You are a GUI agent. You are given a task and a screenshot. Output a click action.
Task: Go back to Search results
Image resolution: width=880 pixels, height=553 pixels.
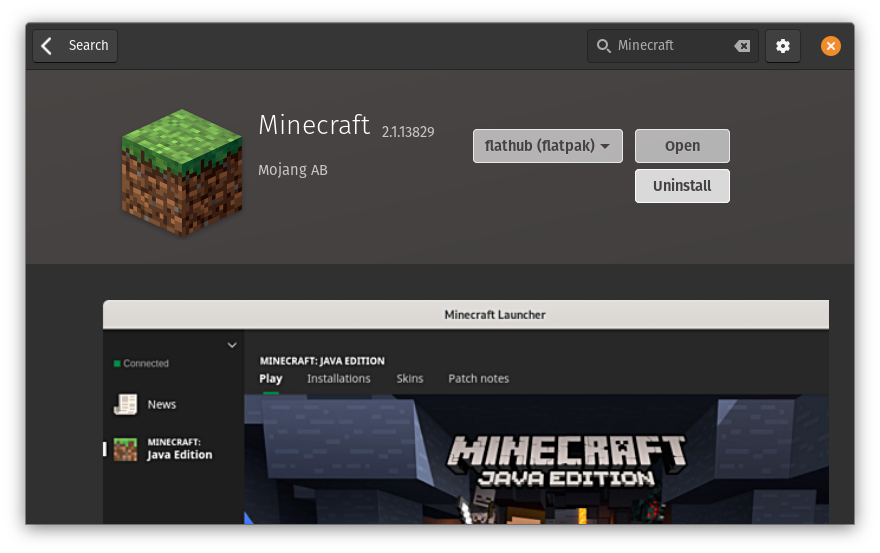point(75,46)
